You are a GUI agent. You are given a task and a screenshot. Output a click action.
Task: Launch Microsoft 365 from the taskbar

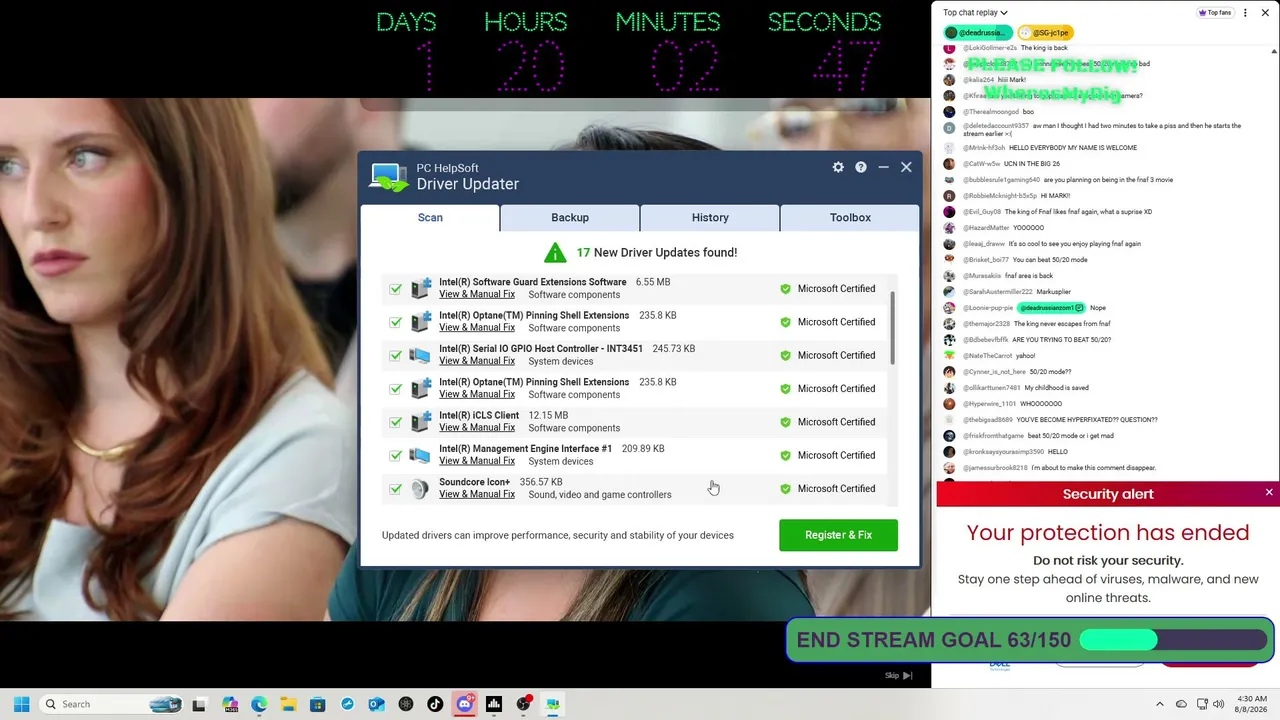pos(230,704)
